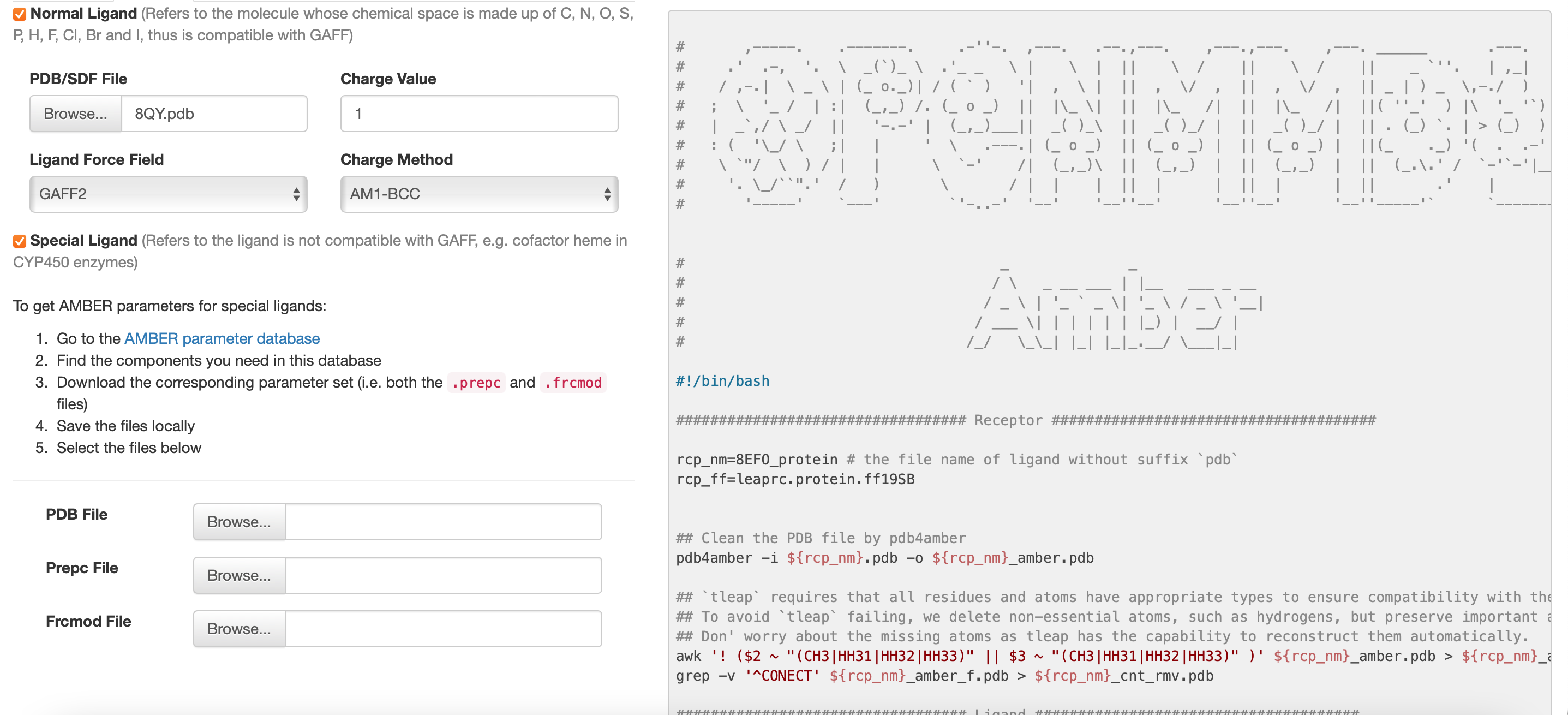Browse for the Prepc File
Screen dimensions: 1568x715
pos(239,575)
